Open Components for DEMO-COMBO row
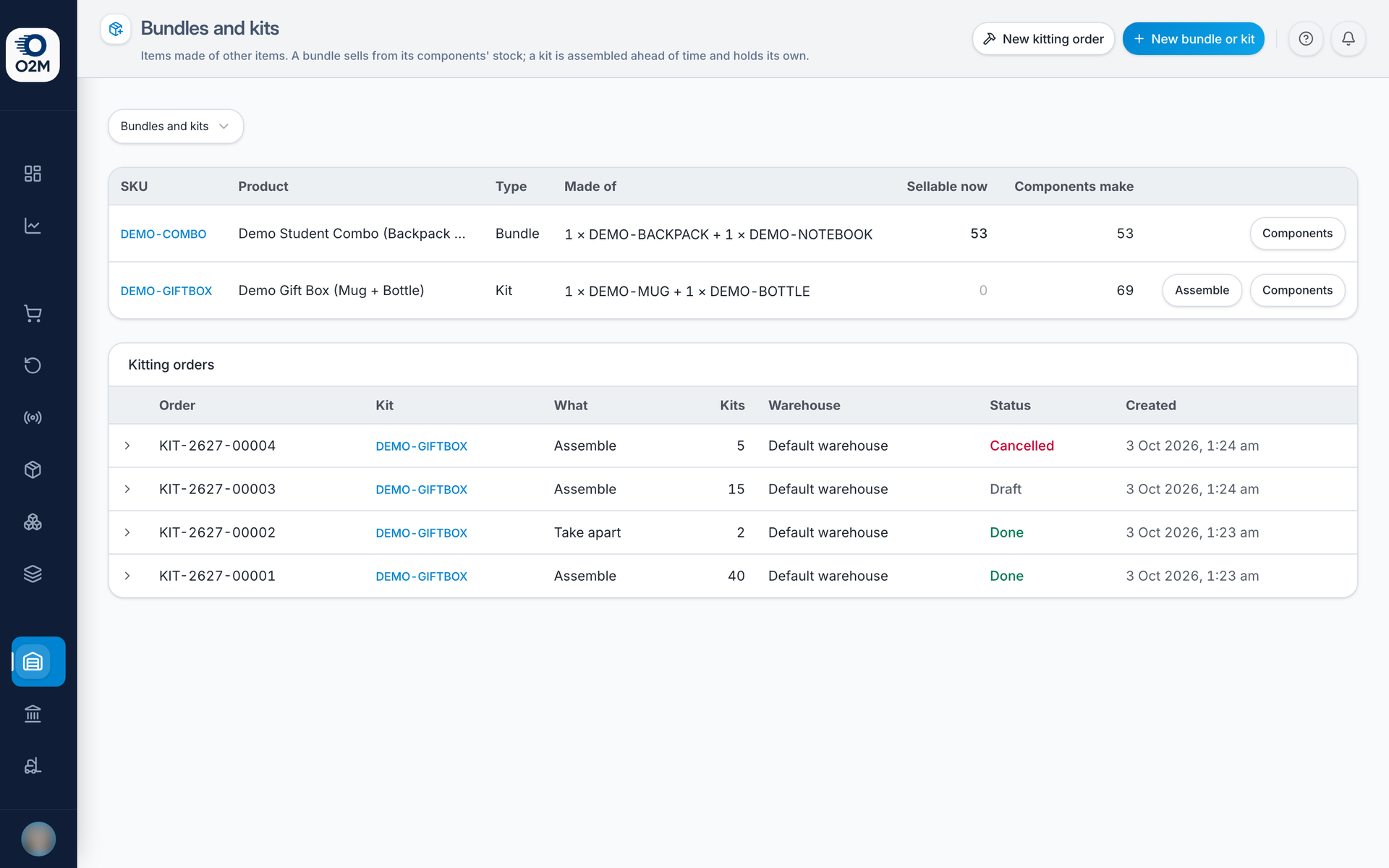Viewport: 1389px width, 868px height. tap(1297, 234)
